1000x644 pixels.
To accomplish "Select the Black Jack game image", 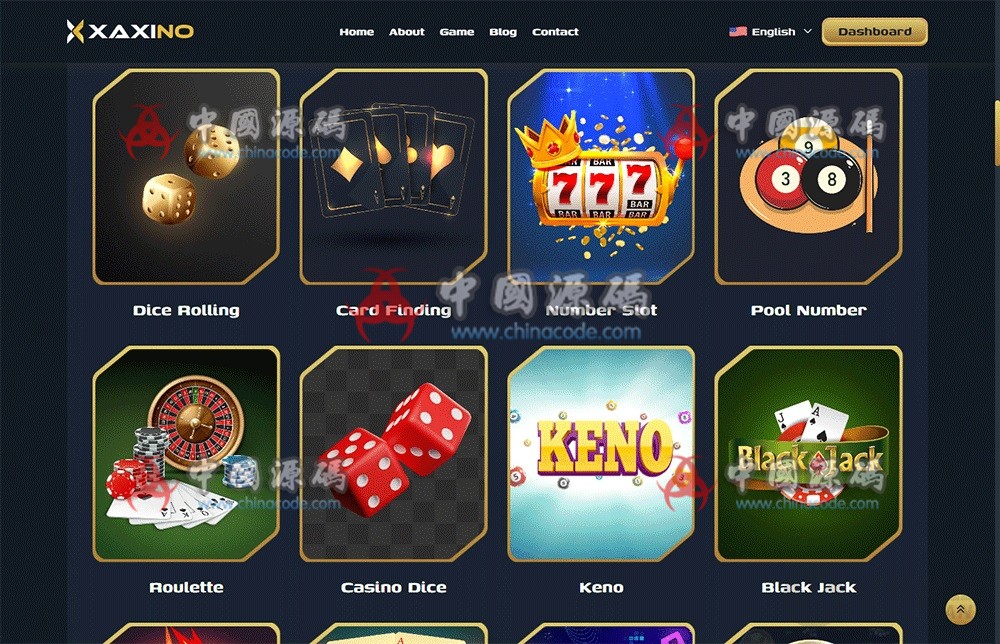I will [809, 454].
